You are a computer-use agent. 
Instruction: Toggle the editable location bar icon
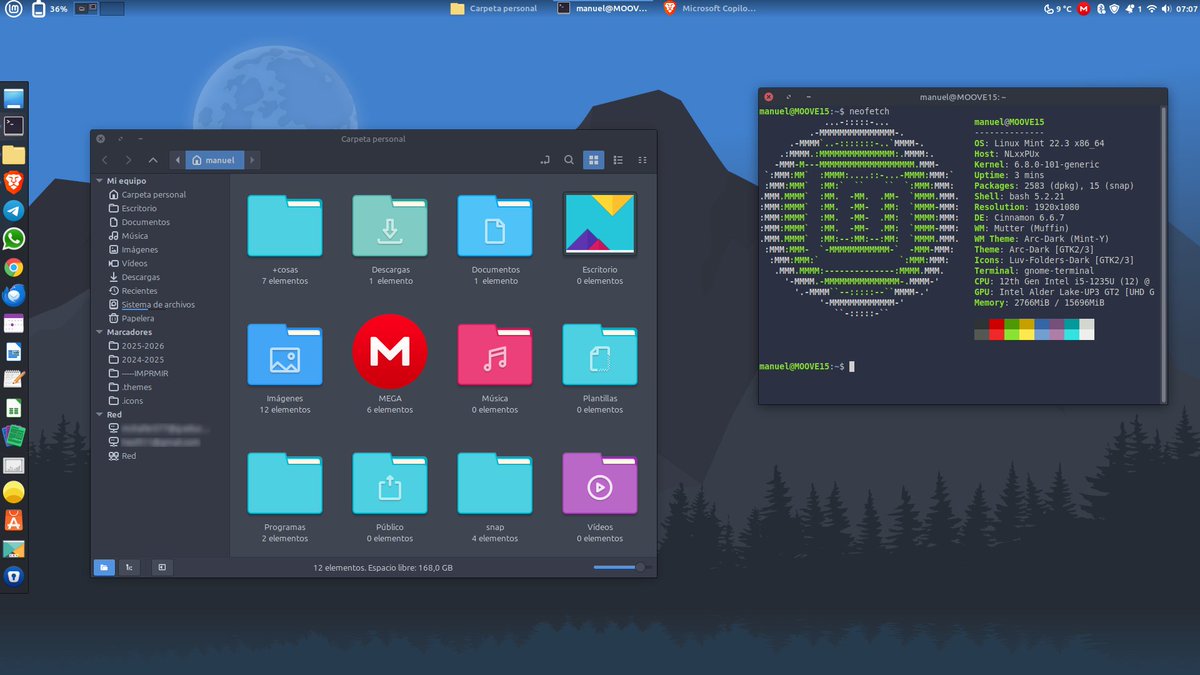point(545,159)
